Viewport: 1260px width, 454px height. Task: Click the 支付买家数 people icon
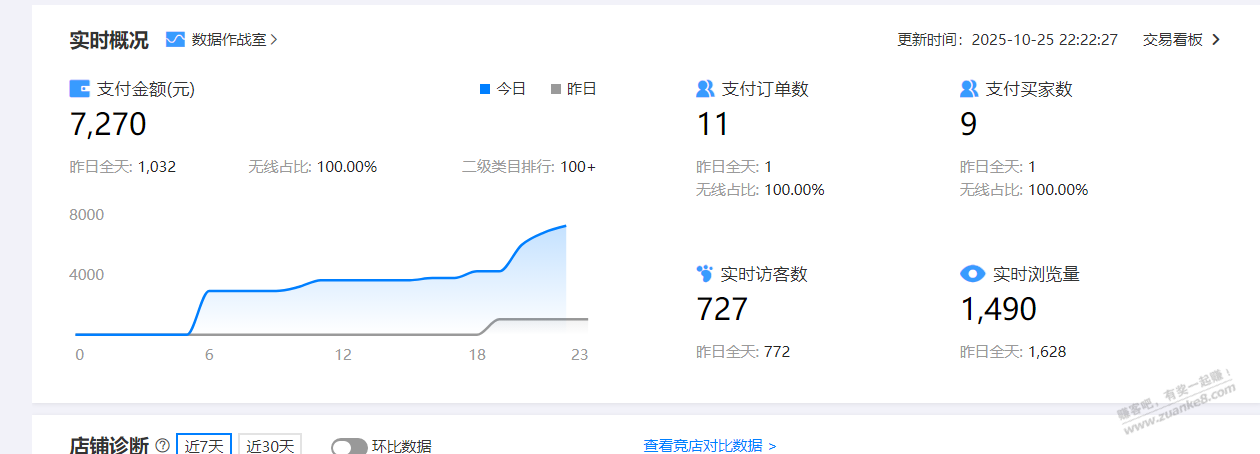(969, 89)
